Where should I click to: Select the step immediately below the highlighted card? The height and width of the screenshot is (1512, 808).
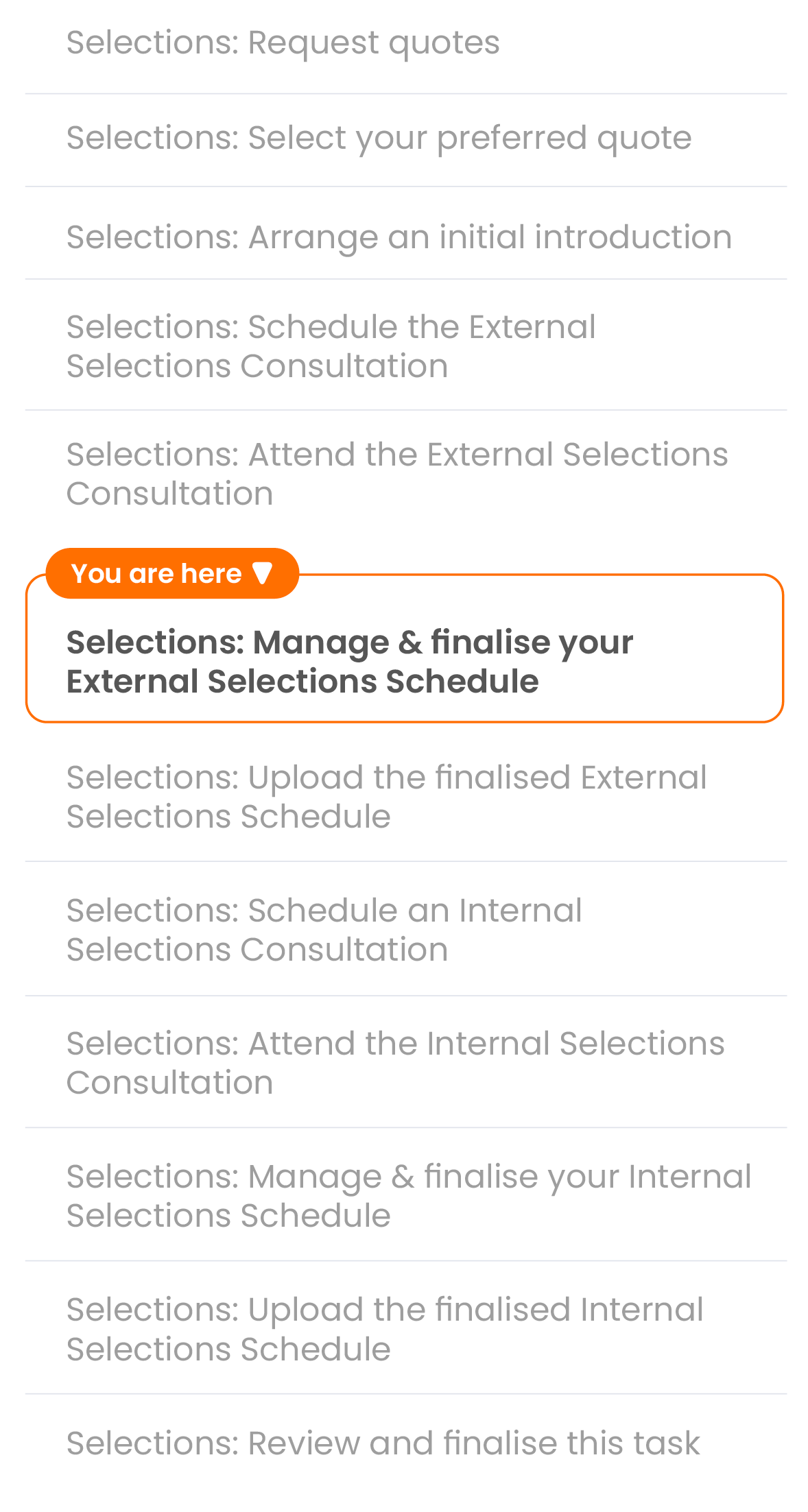(x=386, y=797)
